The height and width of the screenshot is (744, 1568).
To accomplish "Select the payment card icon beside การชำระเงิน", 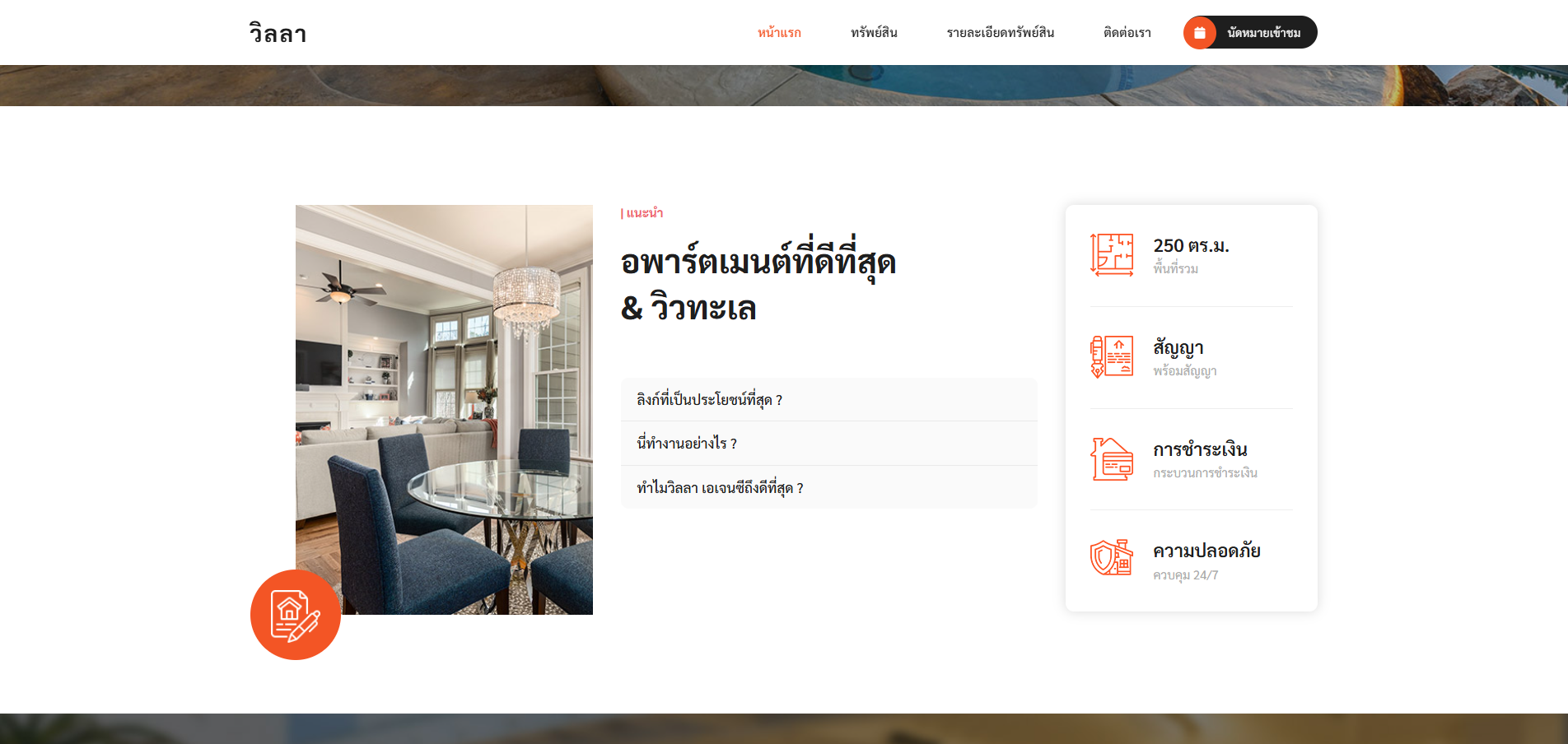I will click(x=1110, y=459).
